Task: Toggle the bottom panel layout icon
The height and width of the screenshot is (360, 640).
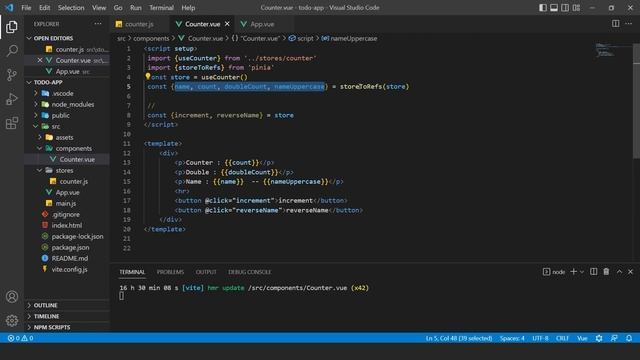Action: tap(554, 8)
